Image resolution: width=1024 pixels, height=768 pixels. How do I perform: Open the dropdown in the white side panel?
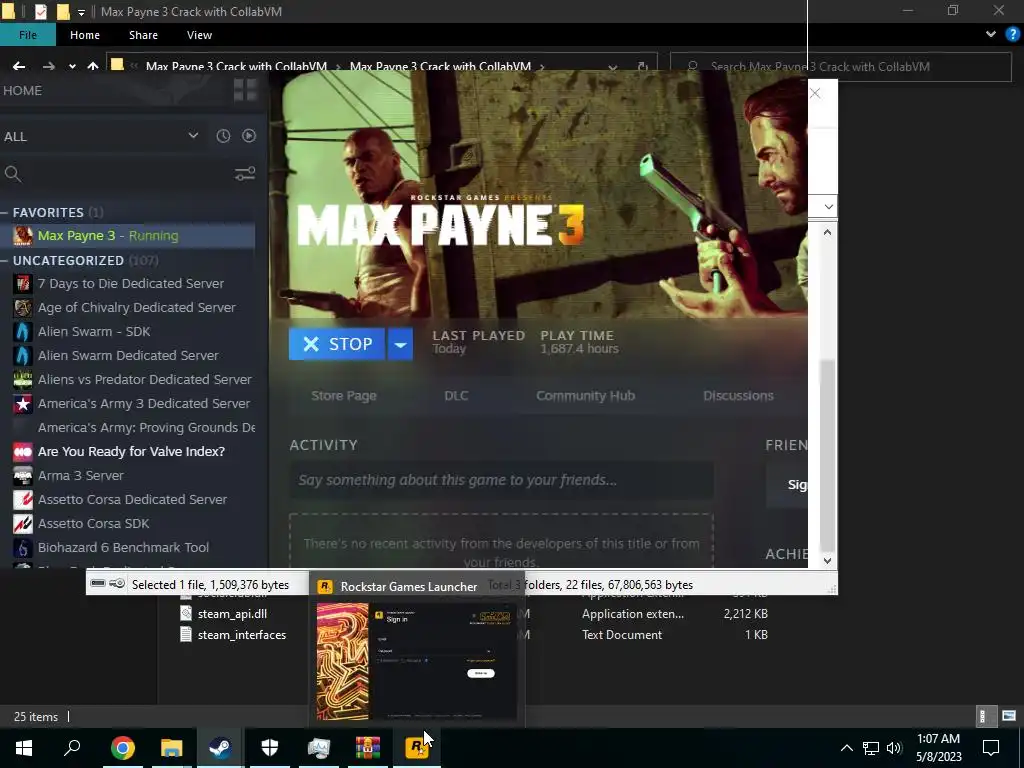(828, 207)
